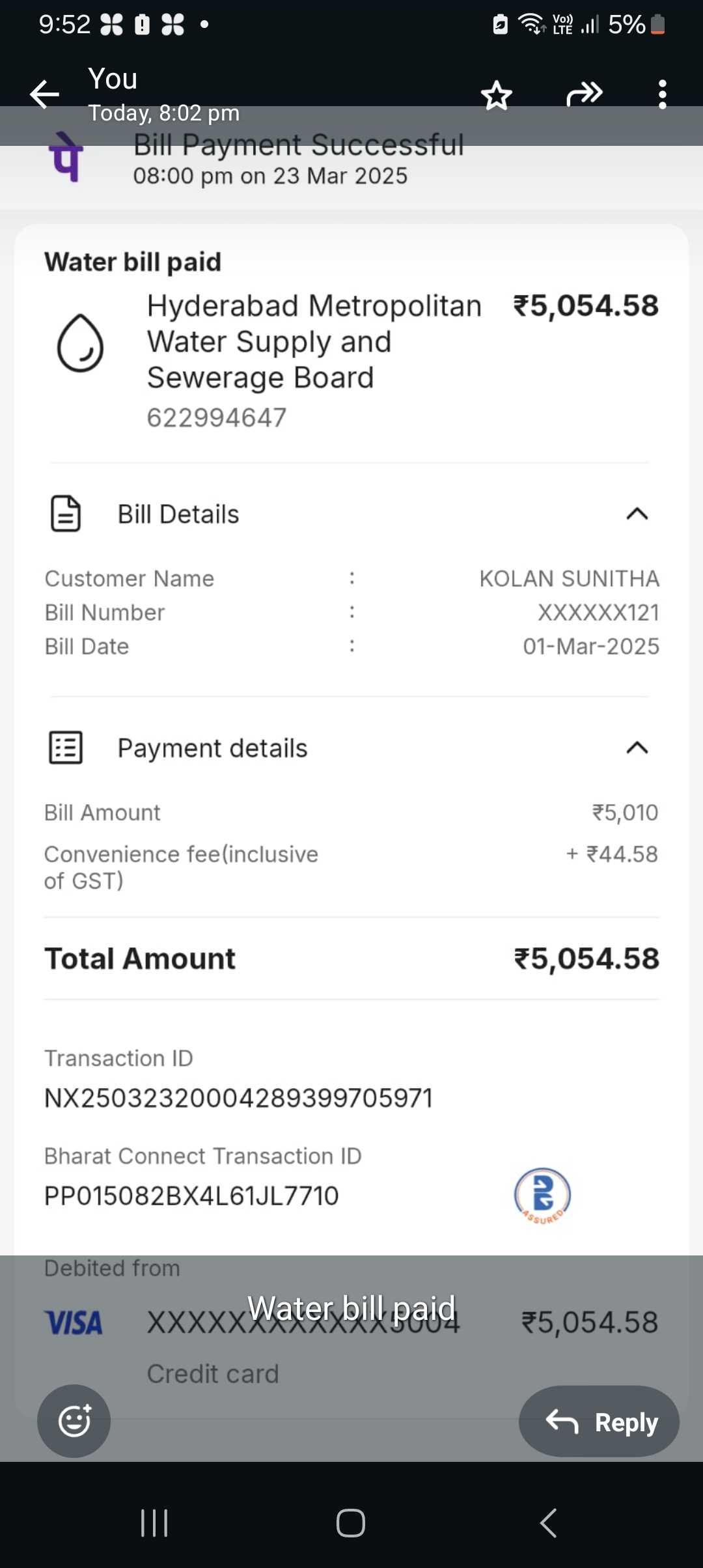This screenshot has width=703, height=1568.
Task: Add an emoji reaction to message
Action: click(74, 1421)
